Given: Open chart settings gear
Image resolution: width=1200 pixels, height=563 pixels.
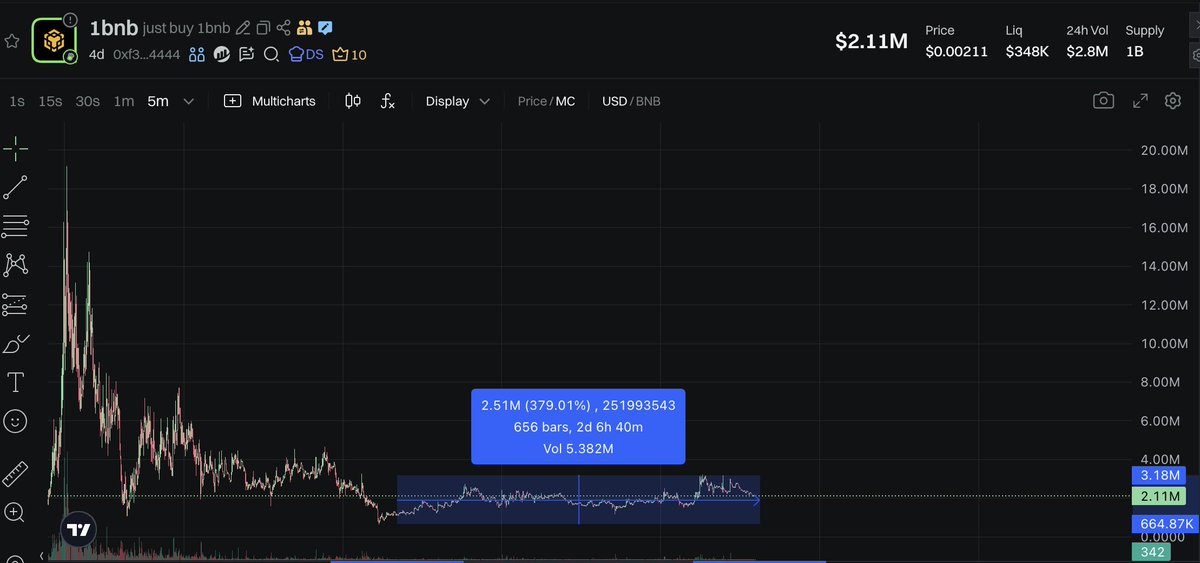Looking at the screenshot, I should 1173,100.
